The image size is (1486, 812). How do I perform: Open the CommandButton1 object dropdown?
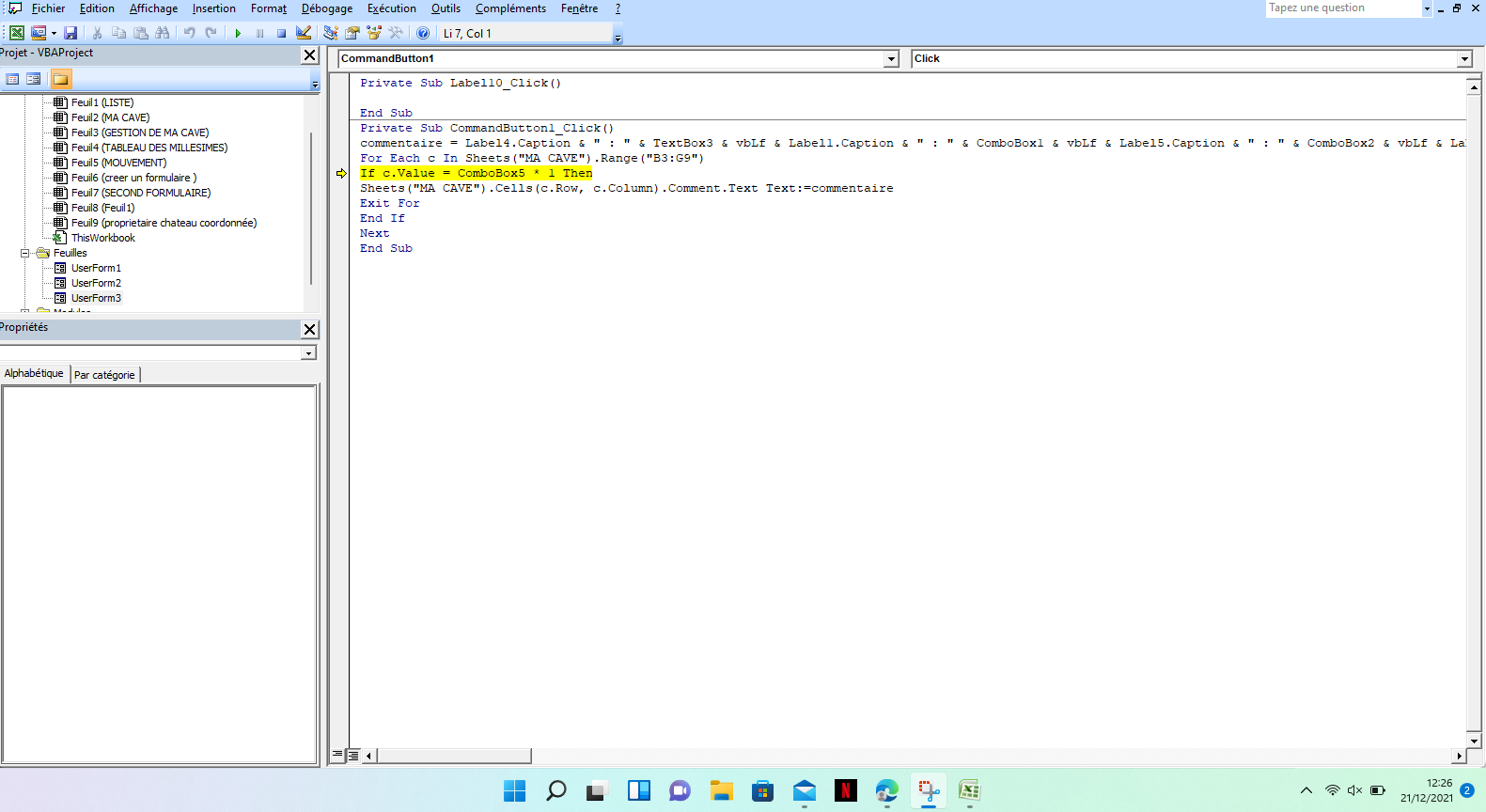pos(891,59)
